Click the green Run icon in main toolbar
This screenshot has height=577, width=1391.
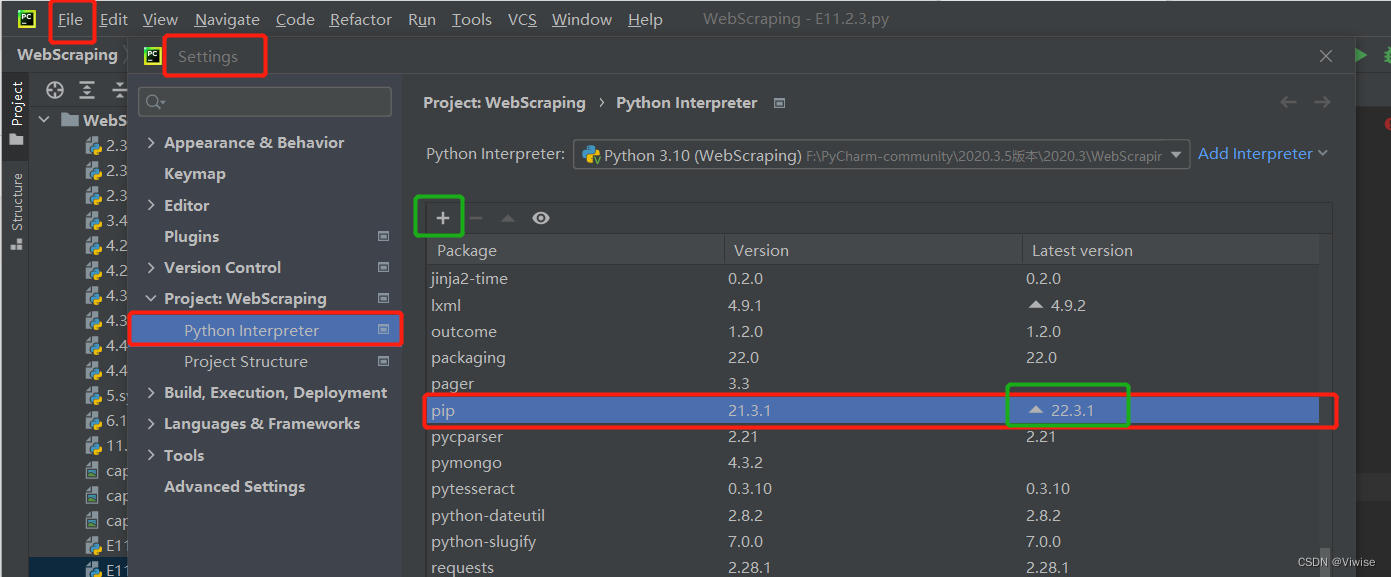tap(1360, 55)
